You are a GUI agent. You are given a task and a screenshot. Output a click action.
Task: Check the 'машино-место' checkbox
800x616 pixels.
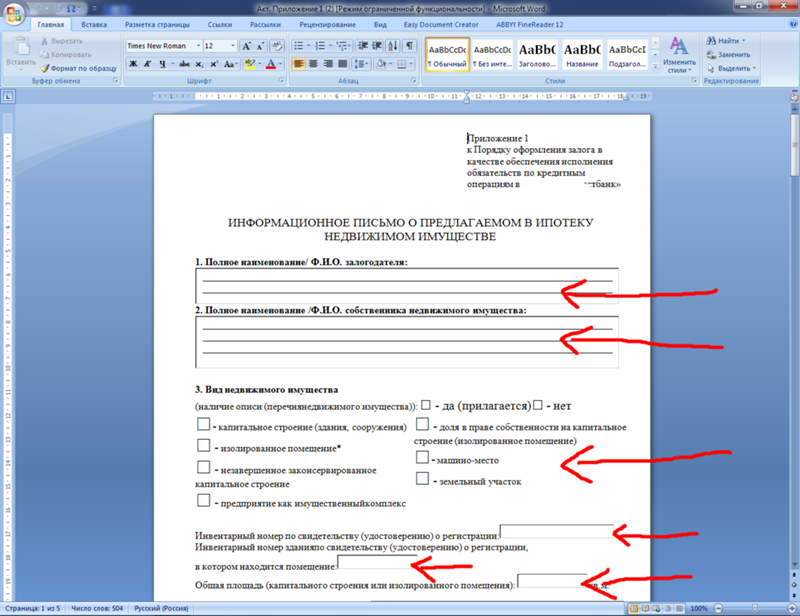pyautogui.click(x=422, y=457)
